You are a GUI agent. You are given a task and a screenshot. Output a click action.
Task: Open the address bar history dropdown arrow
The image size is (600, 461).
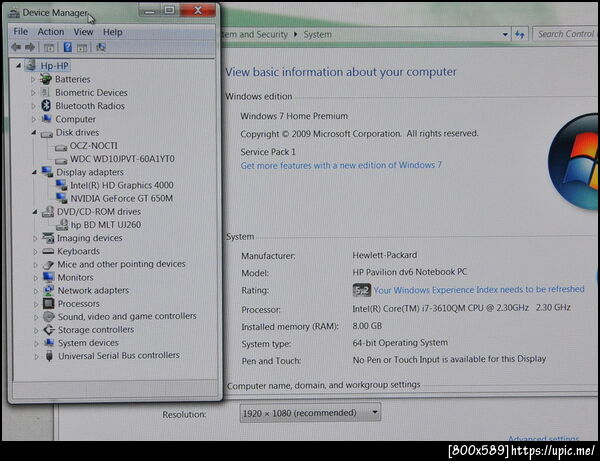(505, 34)
